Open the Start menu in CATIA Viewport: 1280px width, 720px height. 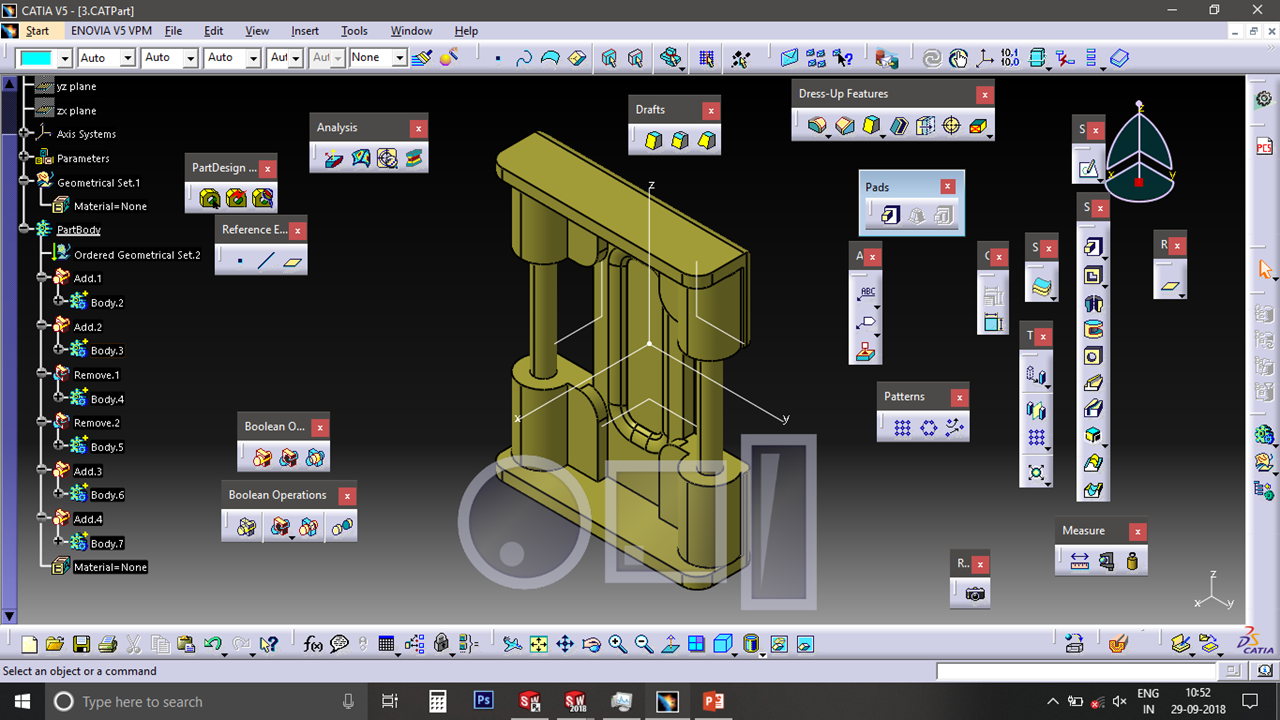click(x=36, y=31)
